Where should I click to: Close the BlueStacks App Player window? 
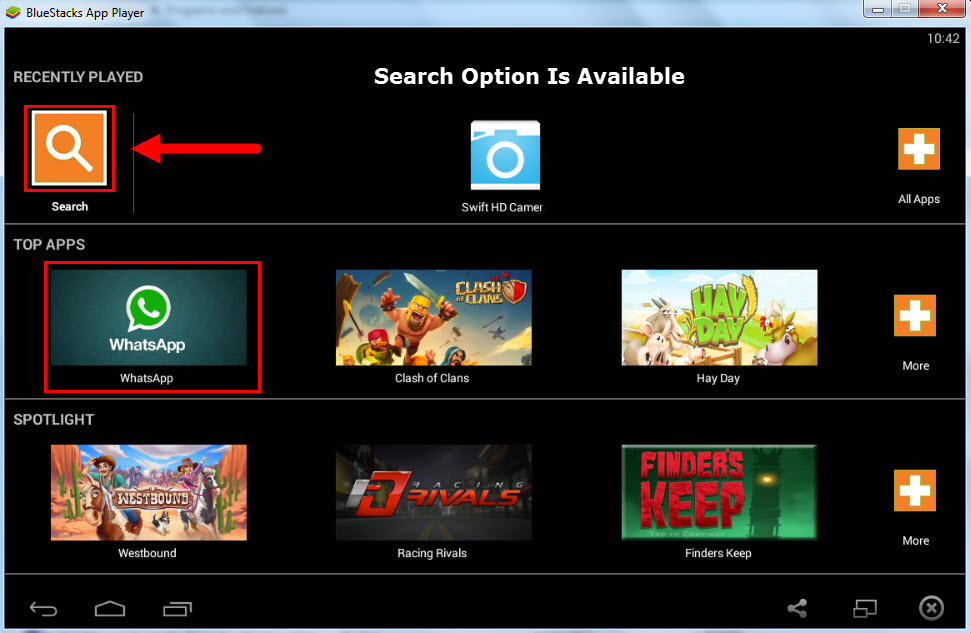coord(943,9)
